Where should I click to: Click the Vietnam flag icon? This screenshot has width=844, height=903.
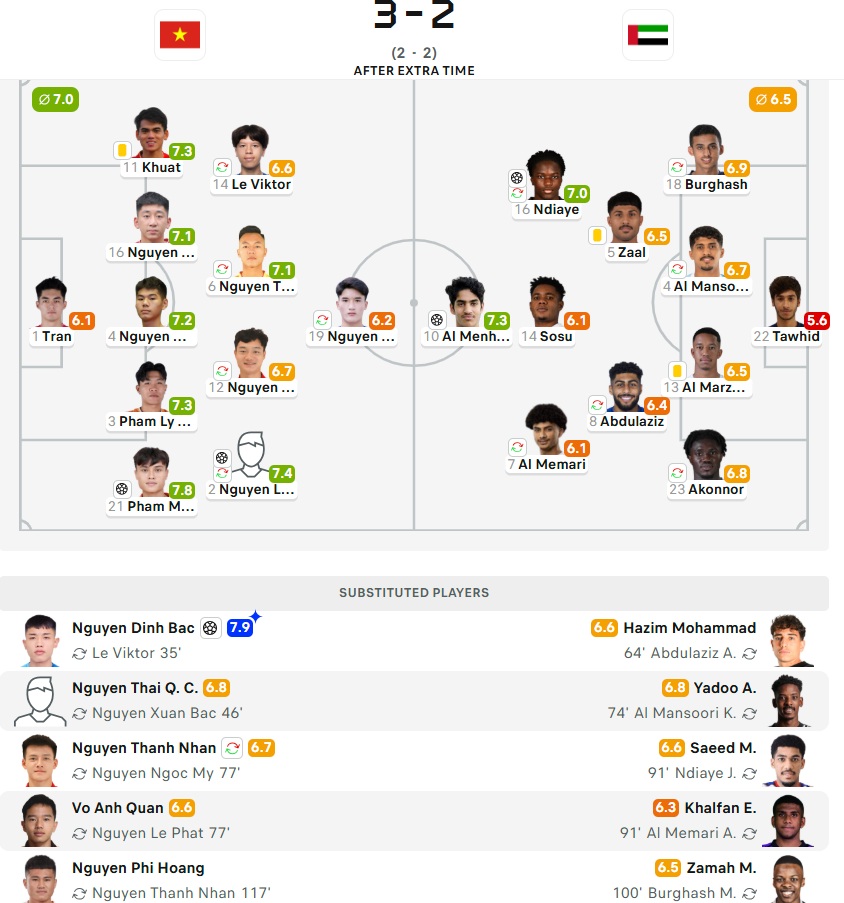[x=180, y=35]
